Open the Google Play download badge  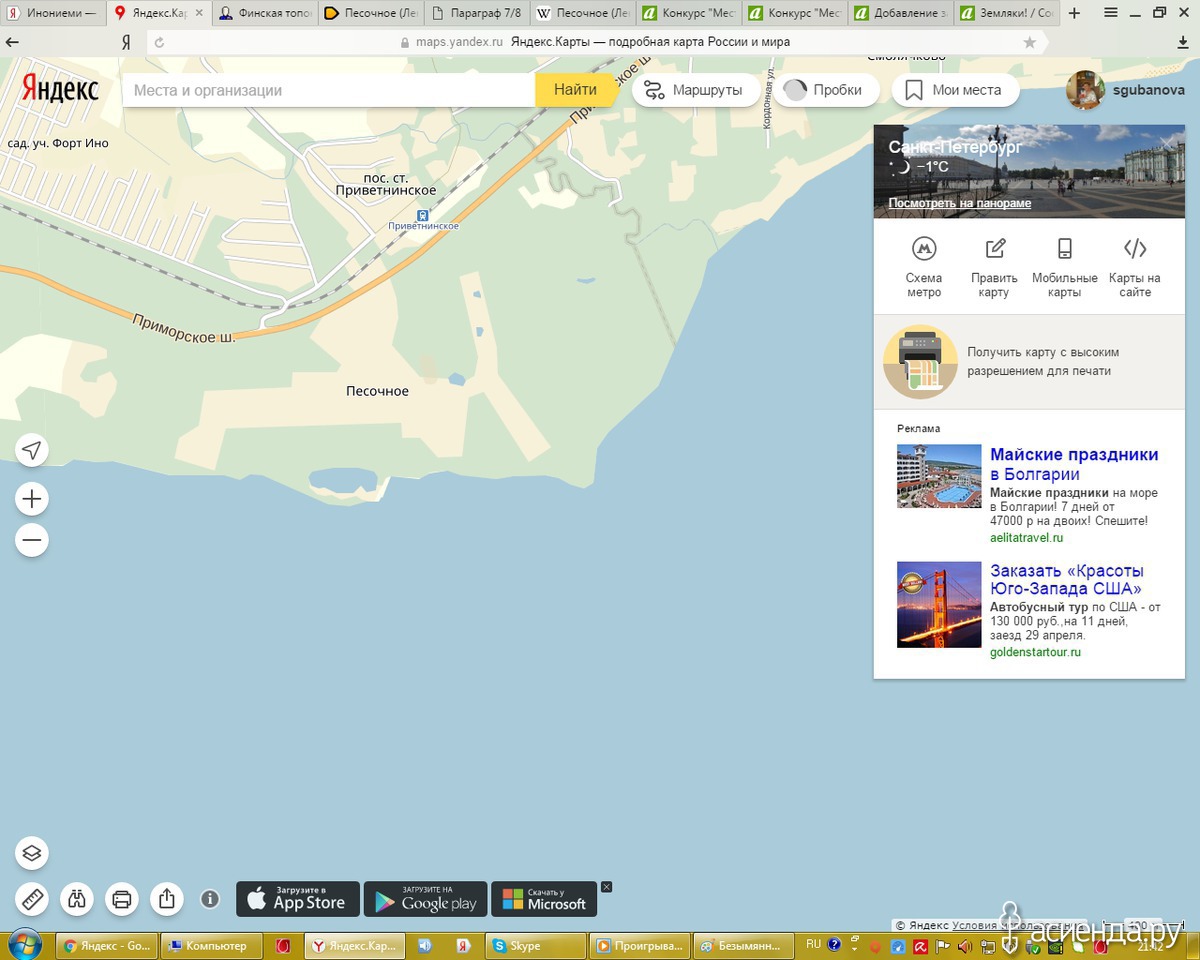click(x=426, y=899)
